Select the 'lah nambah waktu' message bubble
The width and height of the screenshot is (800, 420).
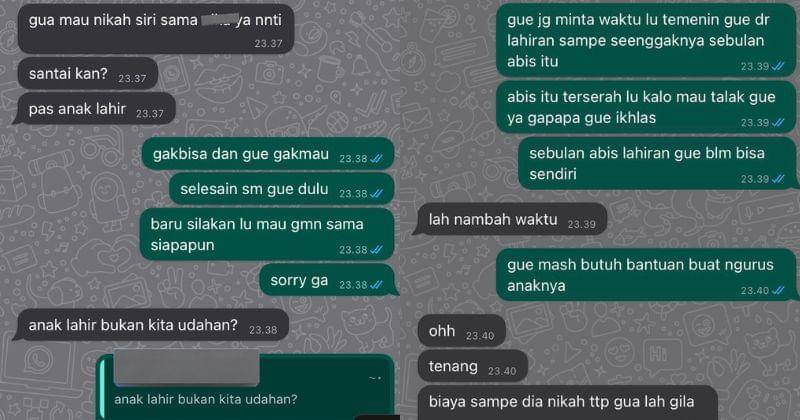click(x=511, y=220)
